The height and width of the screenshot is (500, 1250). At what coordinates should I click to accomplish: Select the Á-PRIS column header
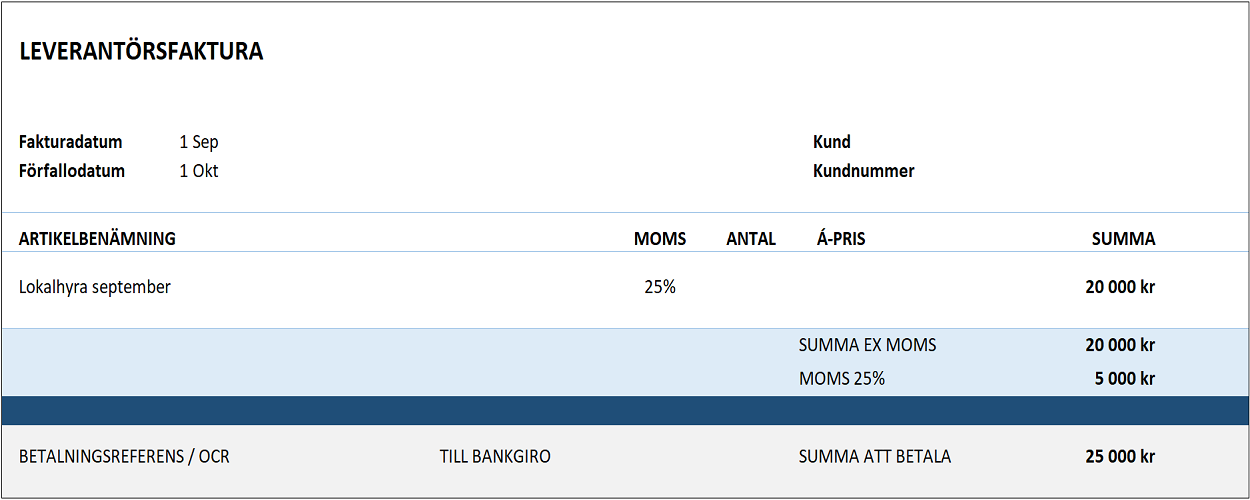click(x=841, y=239)
